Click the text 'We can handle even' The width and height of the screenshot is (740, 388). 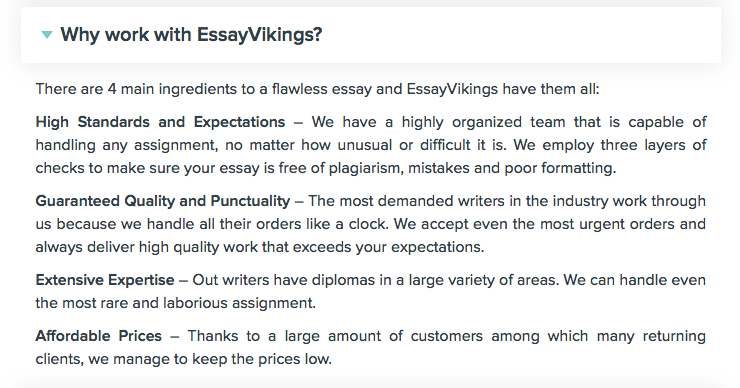coord(635,280)
